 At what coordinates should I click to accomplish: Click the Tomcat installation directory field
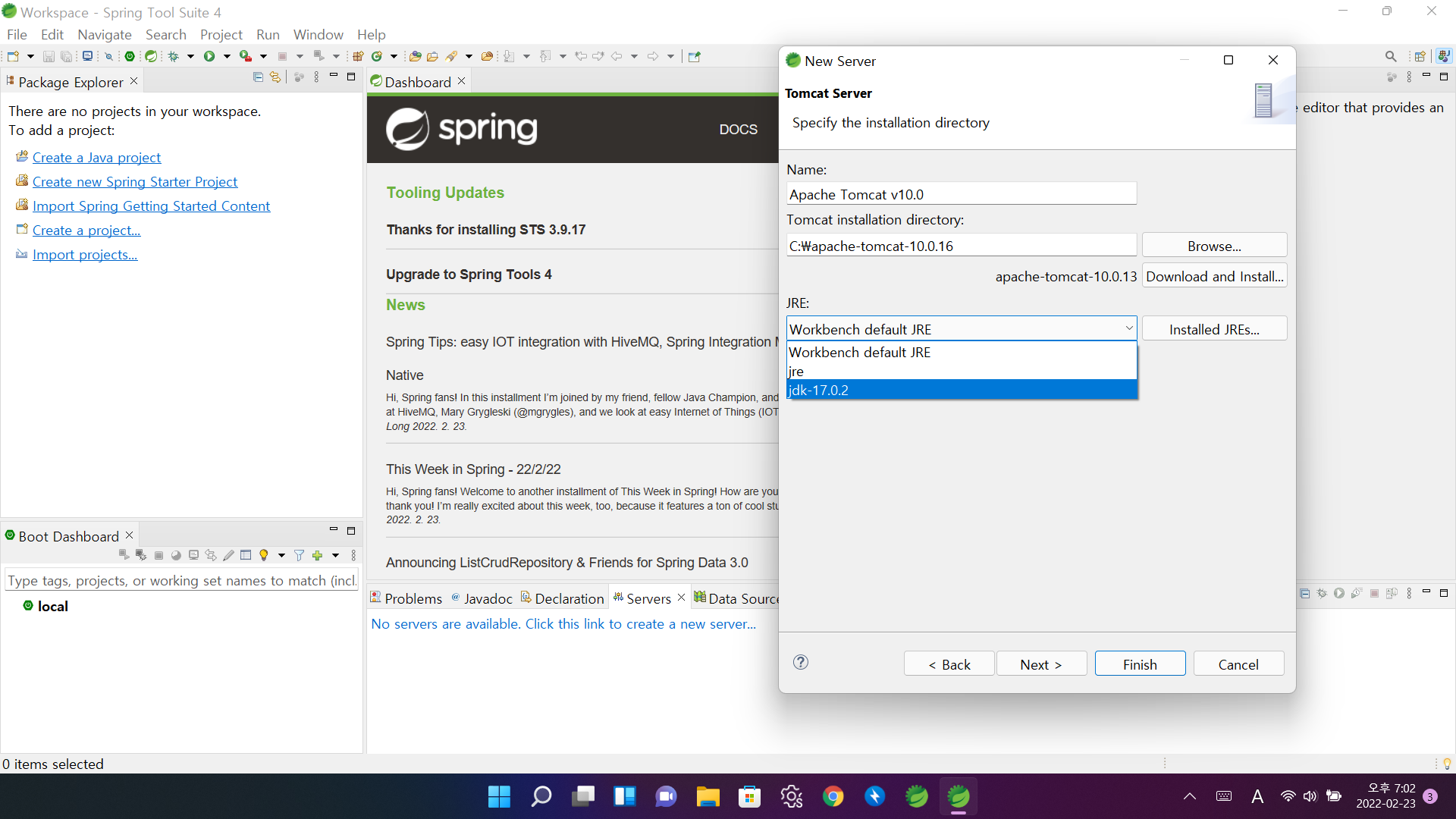coord(960,246)
